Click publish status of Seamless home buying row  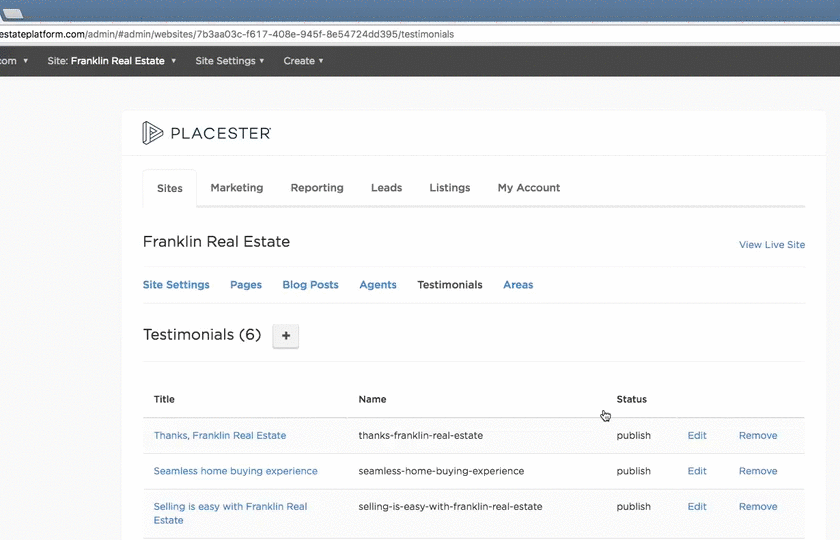pyautogui.click(x=633, y=471)
